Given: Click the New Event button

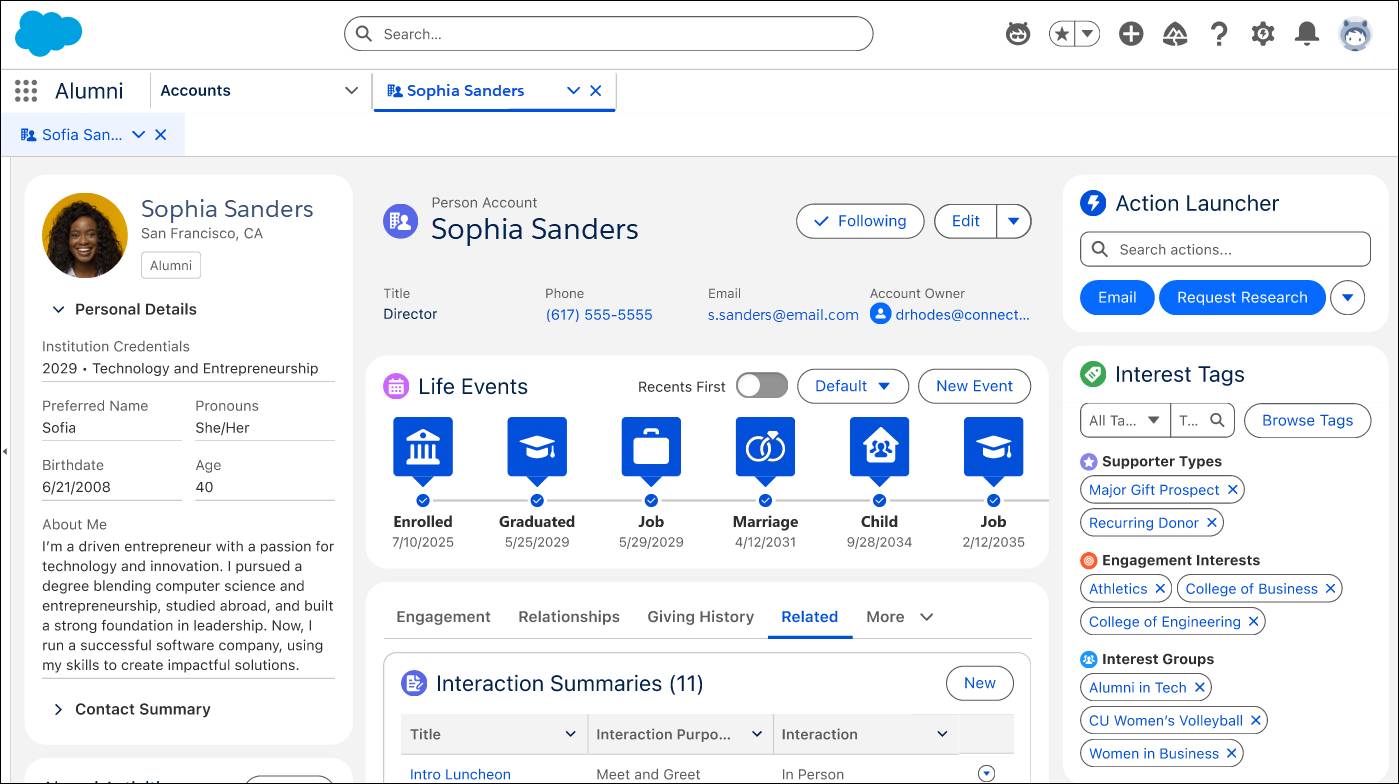Looking at the screenshot, I should [974, 386].
